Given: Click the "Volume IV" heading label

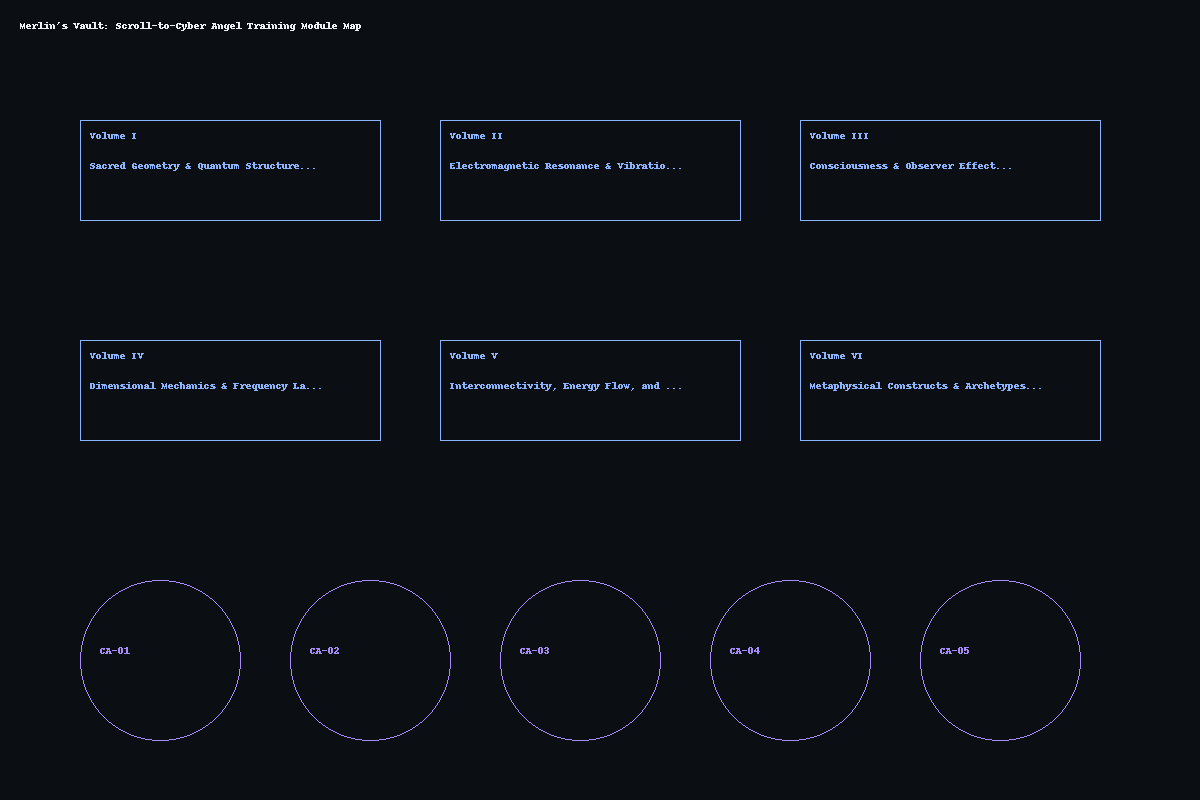Looking at the screenshot, I should point(116,356).
